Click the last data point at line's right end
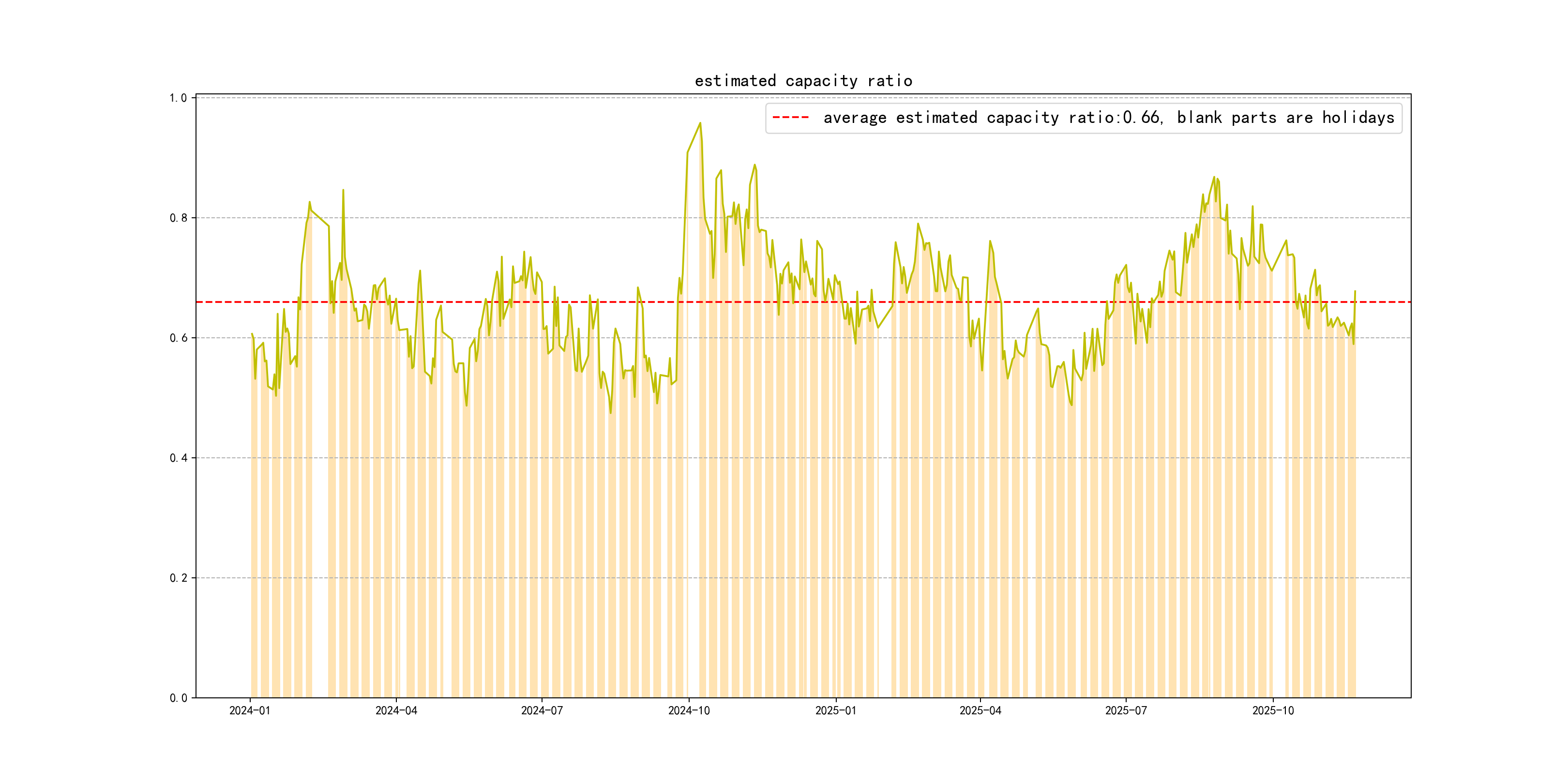The image size is (1568, 784). (x=1355, y=291)
